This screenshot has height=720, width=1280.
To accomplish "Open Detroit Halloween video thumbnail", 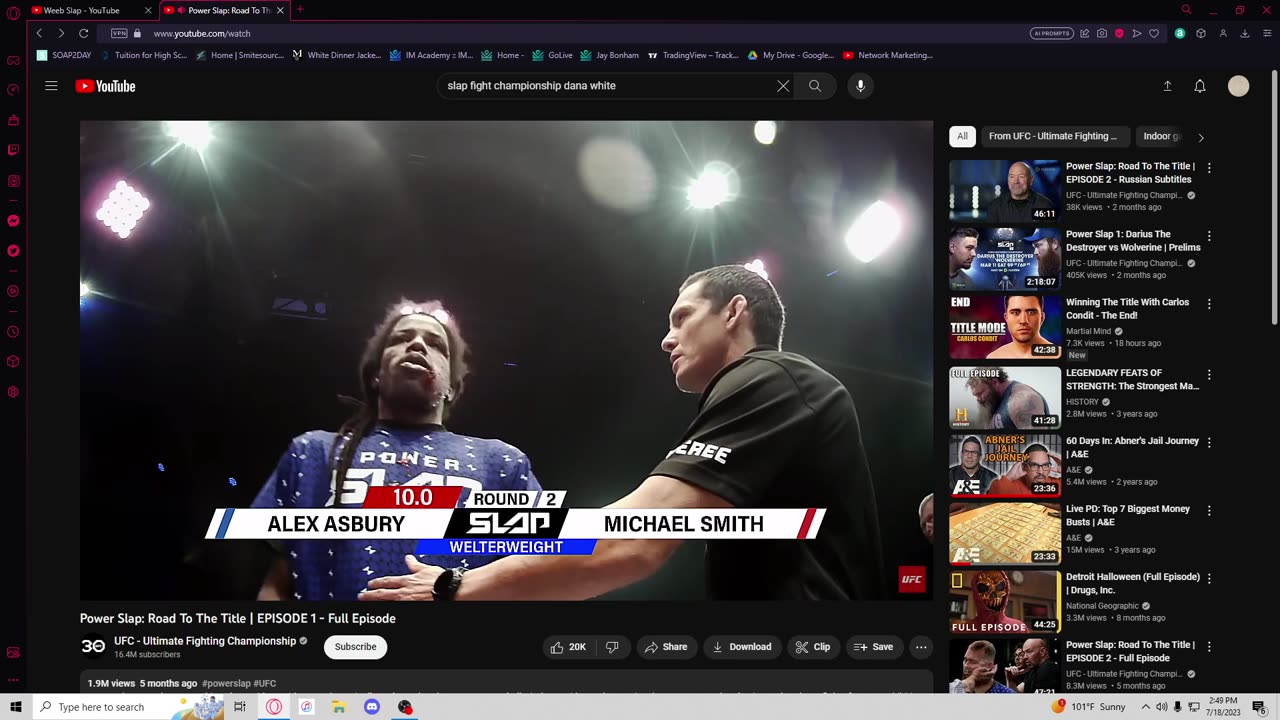I will [1005, 602].
